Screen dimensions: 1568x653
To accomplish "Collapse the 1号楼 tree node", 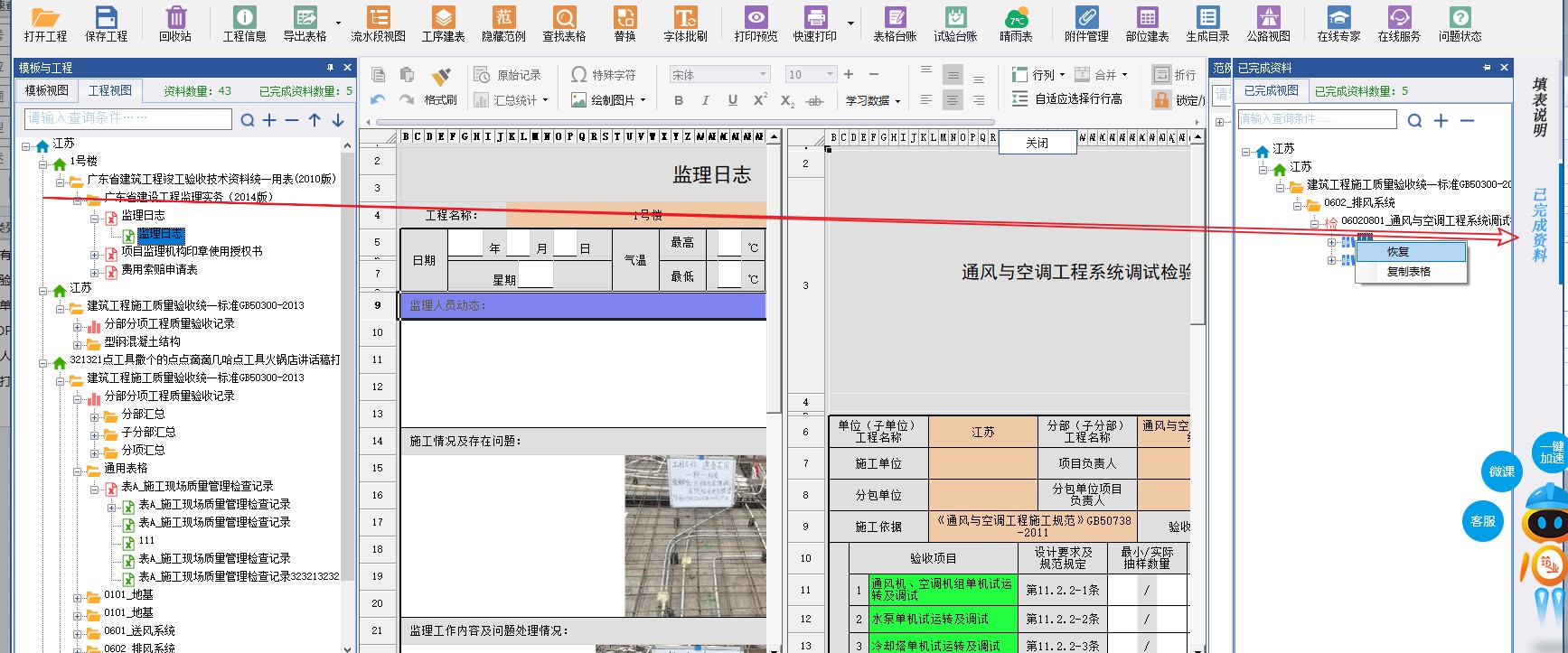I will [x=42, y=164].
